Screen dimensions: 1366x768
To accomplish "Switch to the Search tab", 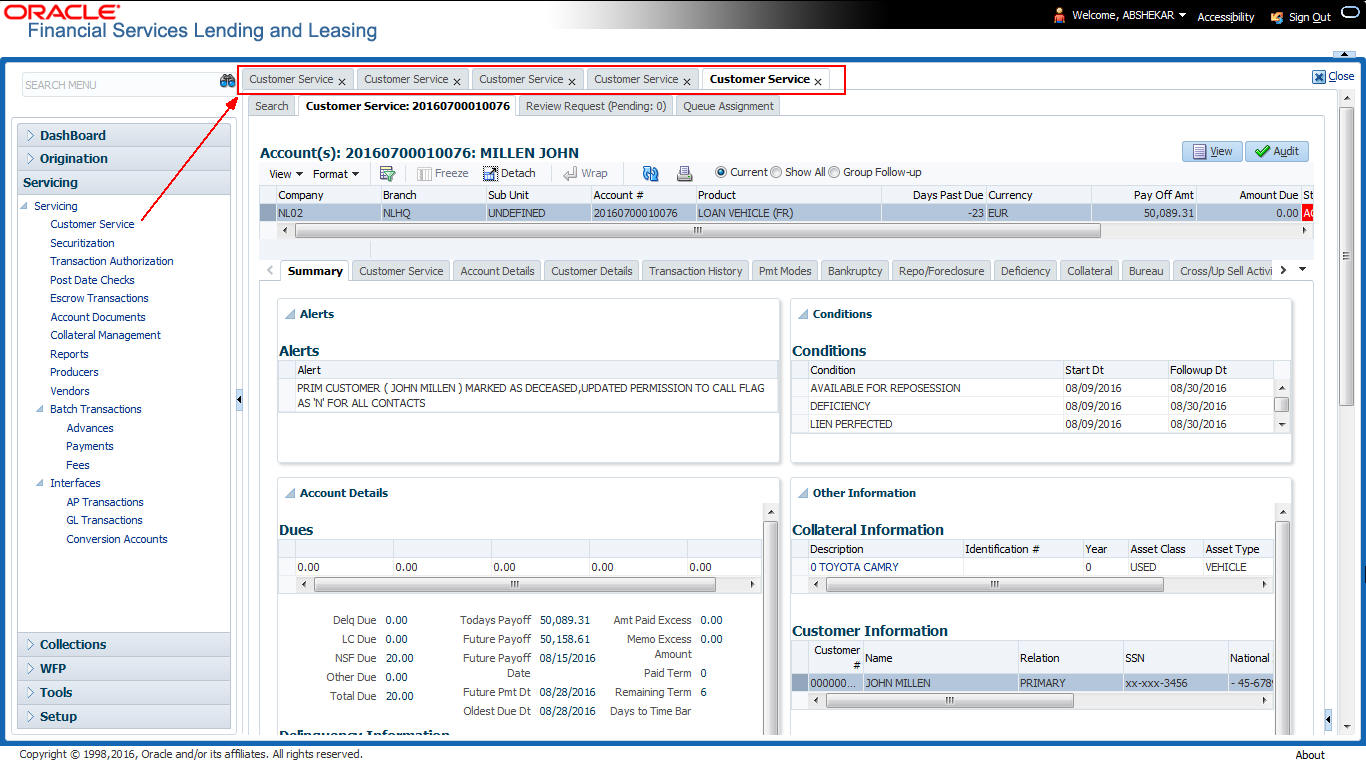I will pyautogui.click(x=271, y=105).
